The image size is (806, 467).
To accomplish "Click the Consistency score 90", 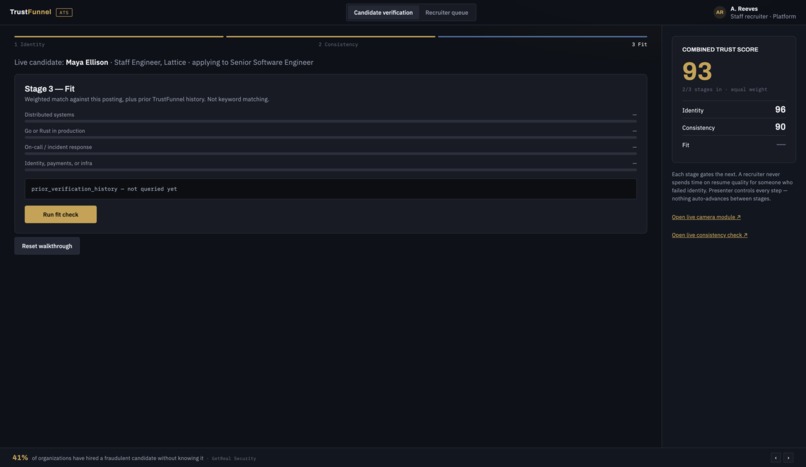I will click(780, 127).
